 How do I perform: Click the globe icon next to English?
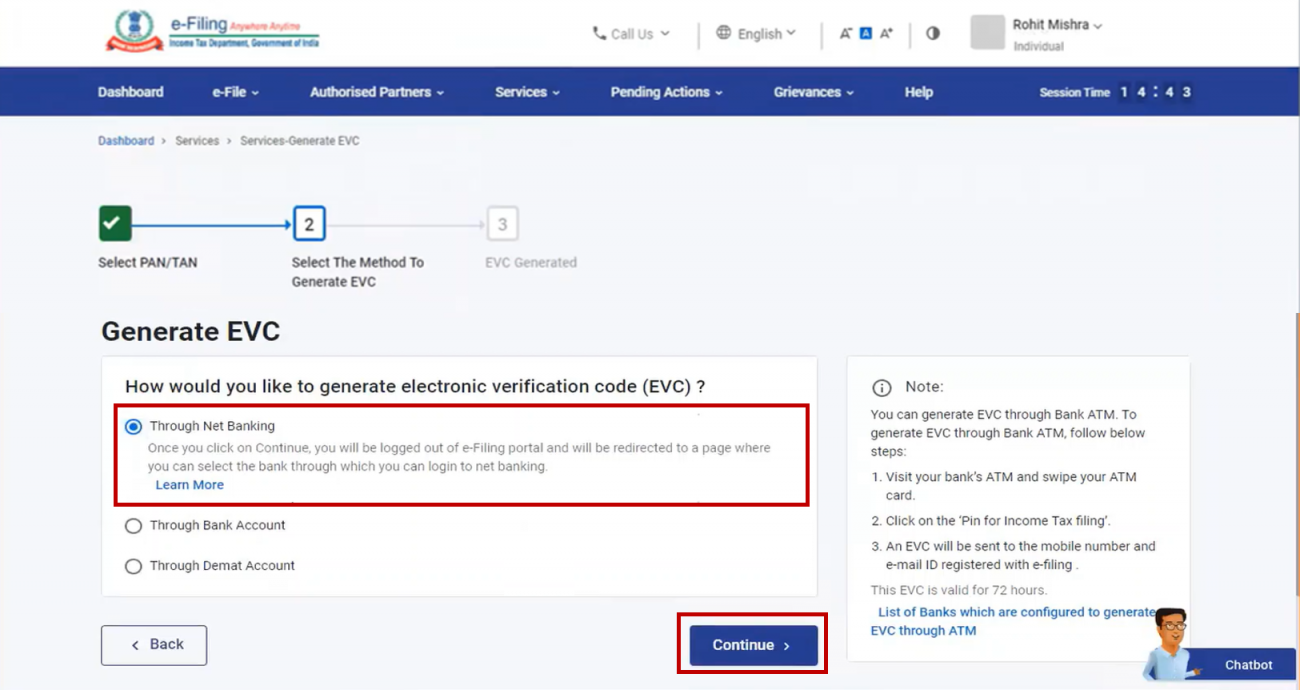point(723,33)
